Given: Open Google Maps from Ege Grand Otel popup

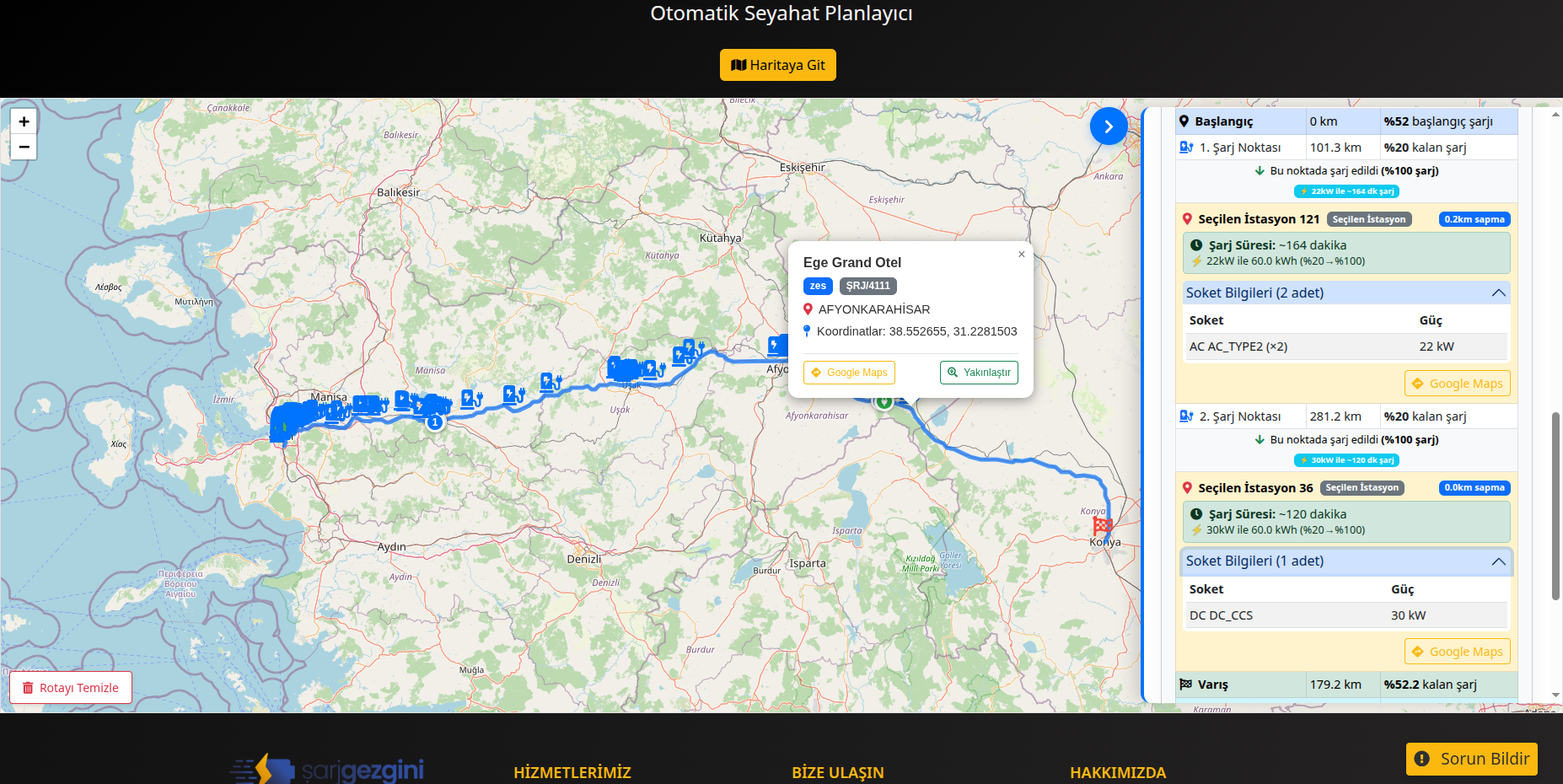Looking at the screenshot, I should click(849, 373).
